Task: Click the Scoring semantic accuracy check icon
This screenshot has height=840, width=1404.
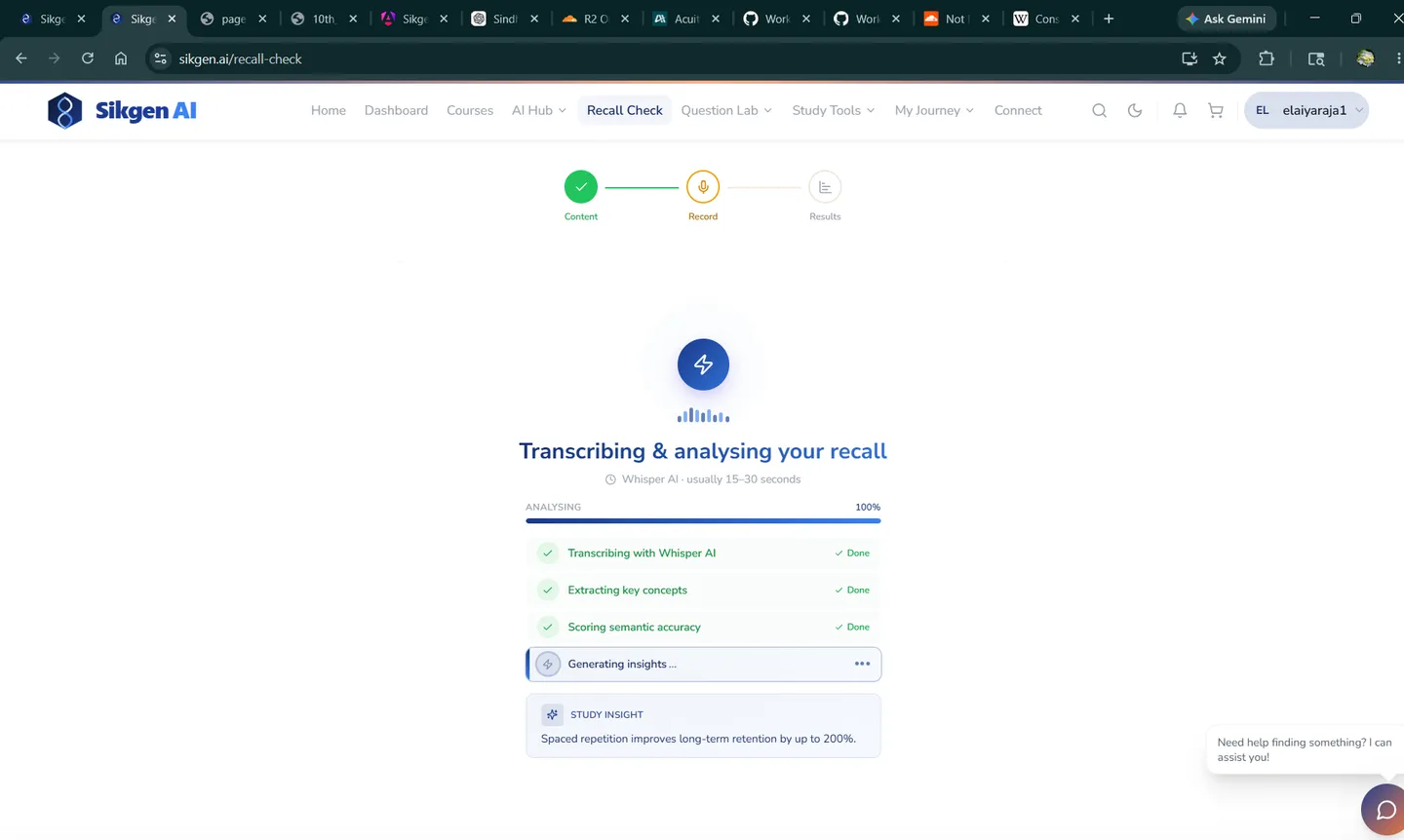Action: pyautogui.click(x=548, y=627)
